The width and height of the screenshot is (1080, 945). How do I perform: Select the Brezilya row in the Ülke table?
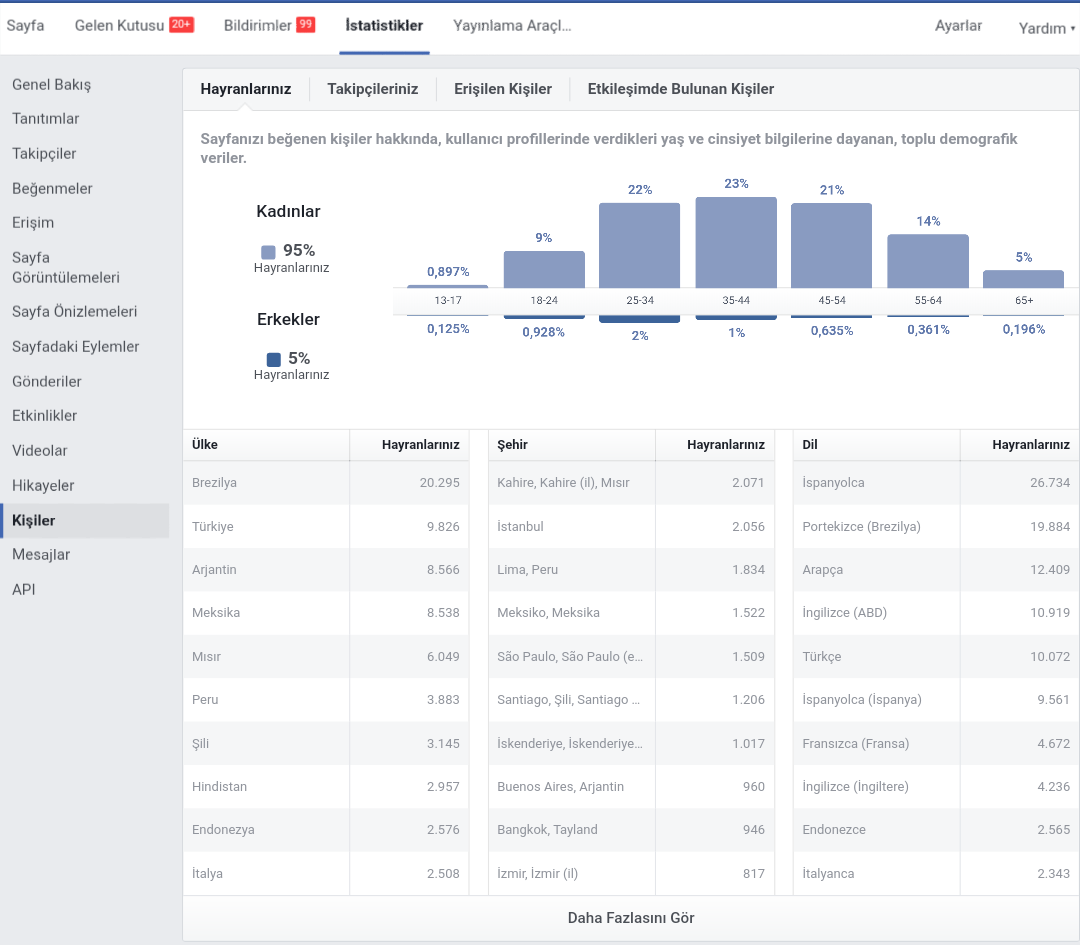(326, 483)
